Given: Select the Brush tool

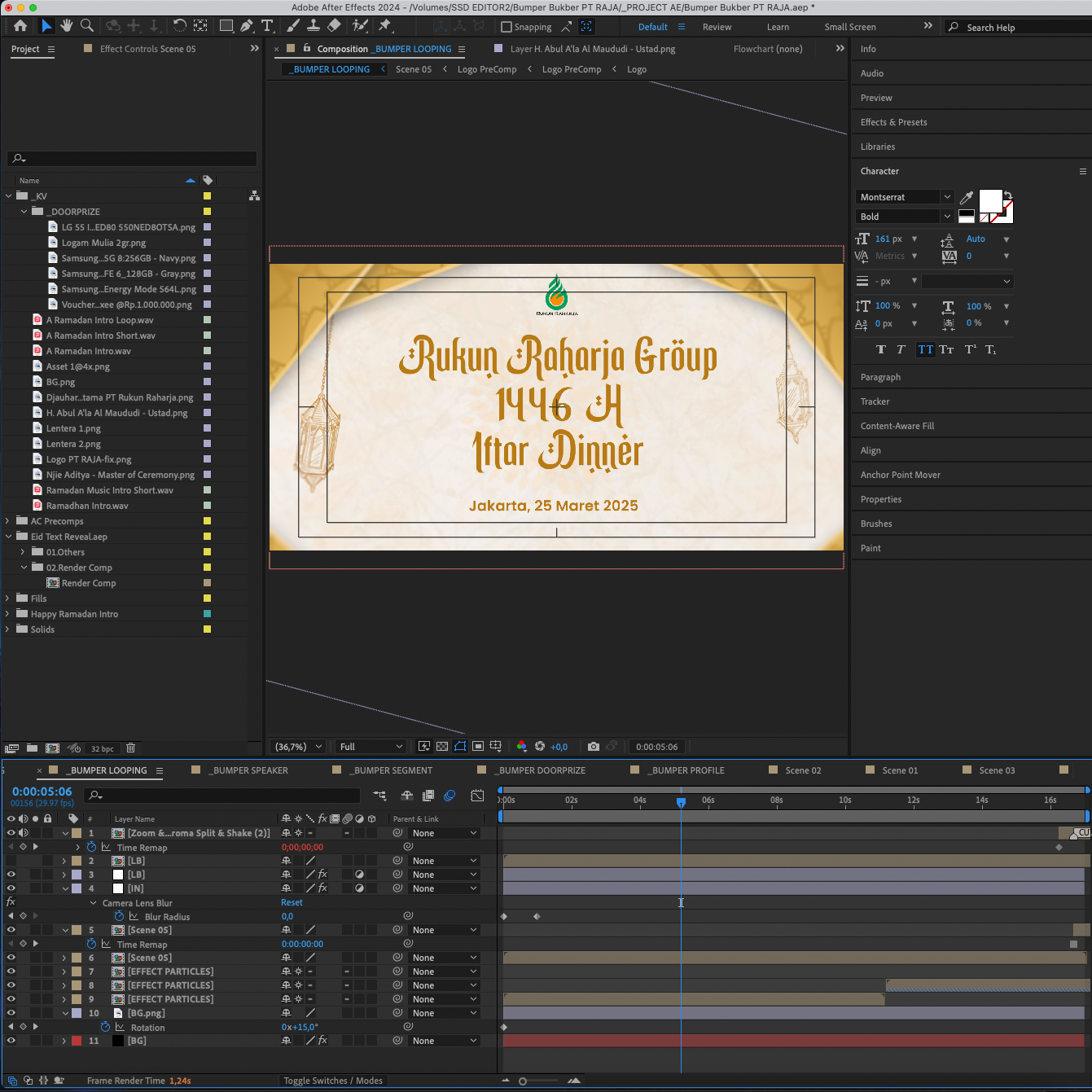Looking at the screenshot, I should pos(293,26).
